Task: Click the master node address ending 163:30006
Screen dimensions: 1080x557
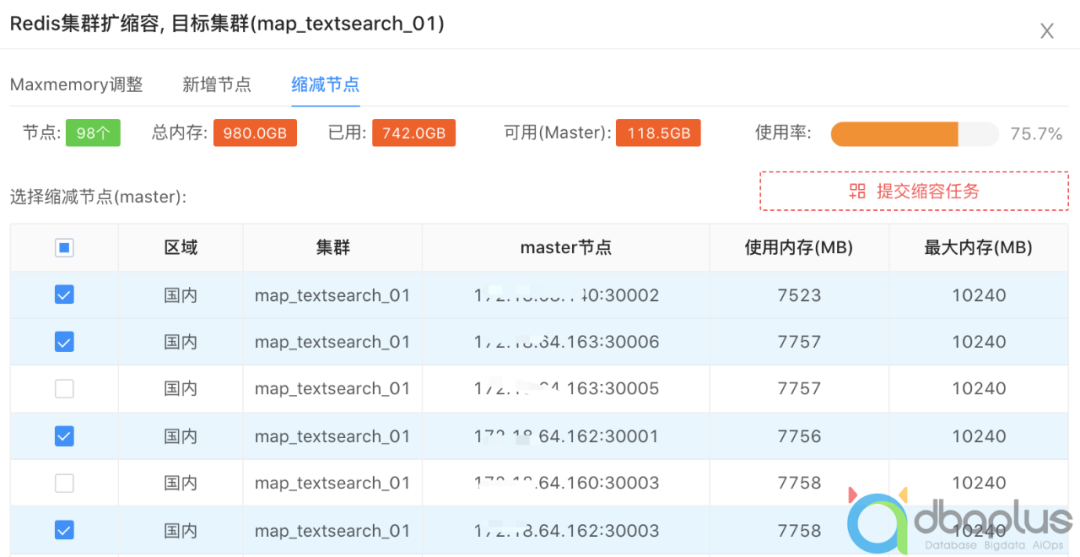Action: coord(566,342)
